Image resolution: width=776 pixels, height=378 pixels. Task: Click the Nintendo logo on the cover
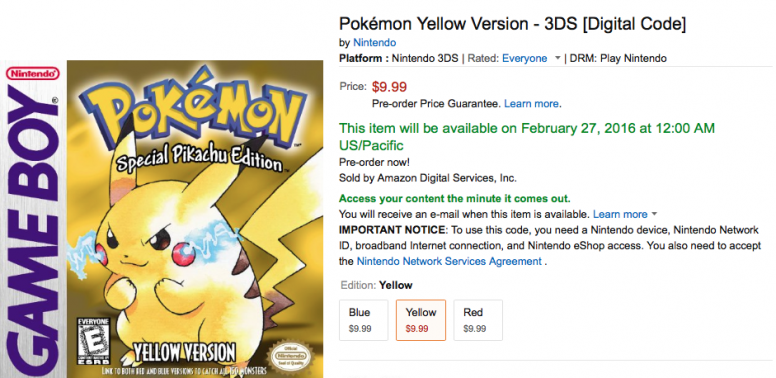[33, 73]
